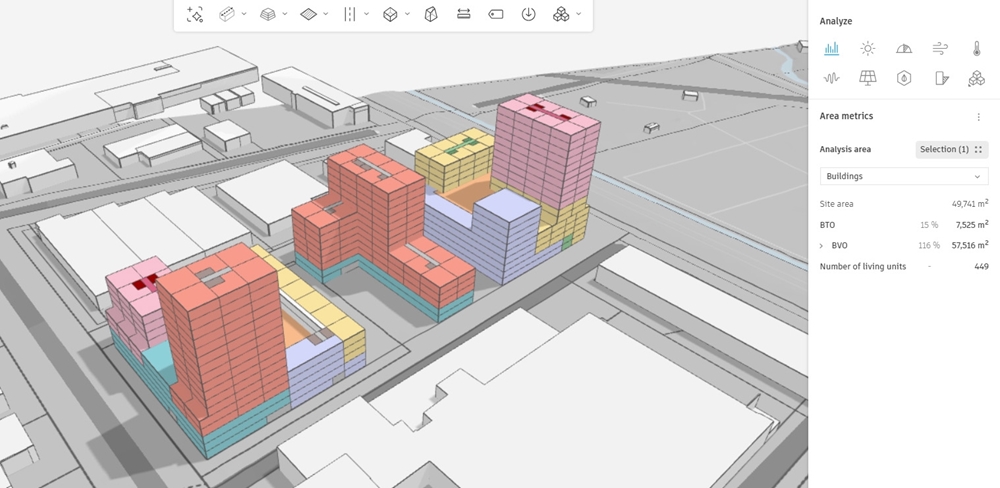Click the Selection (1) button

point(951,149)
